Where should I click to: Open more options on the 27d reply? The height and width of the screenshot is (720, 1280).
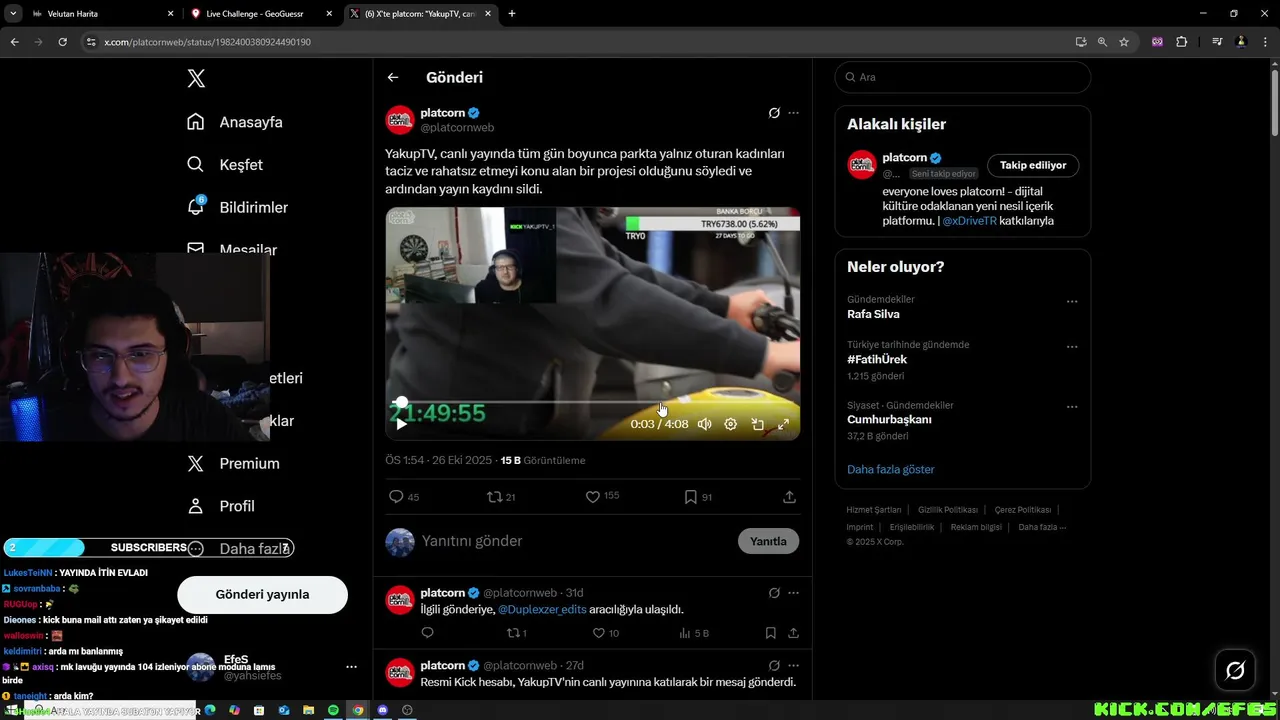pos(793,665)
